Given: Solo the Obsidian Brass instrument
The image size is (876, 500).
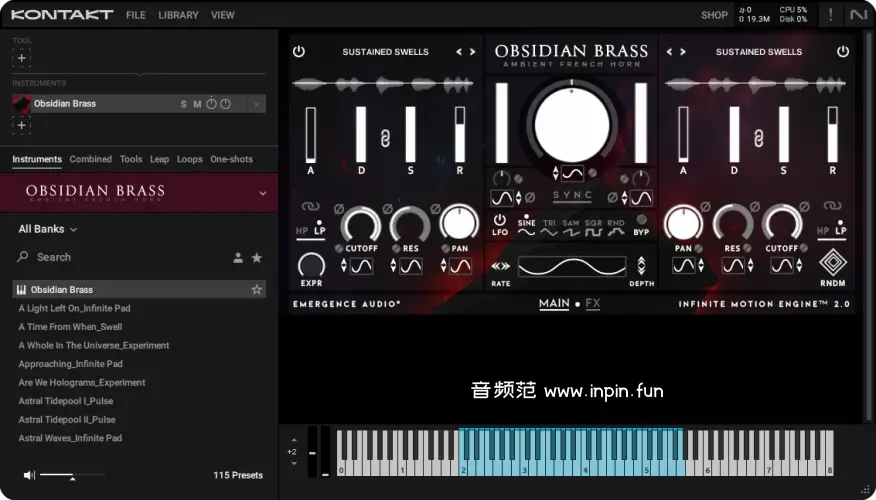Looking at the screenshot, I should [x=183, y=104].
